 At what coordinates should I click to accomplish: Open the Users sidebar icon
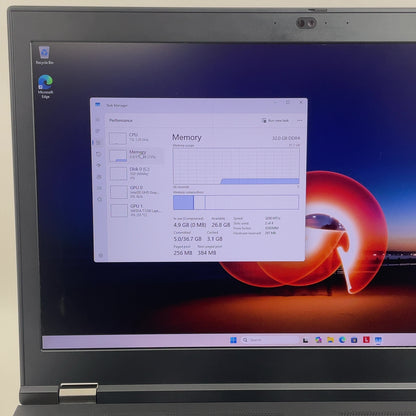pos(99,177)
